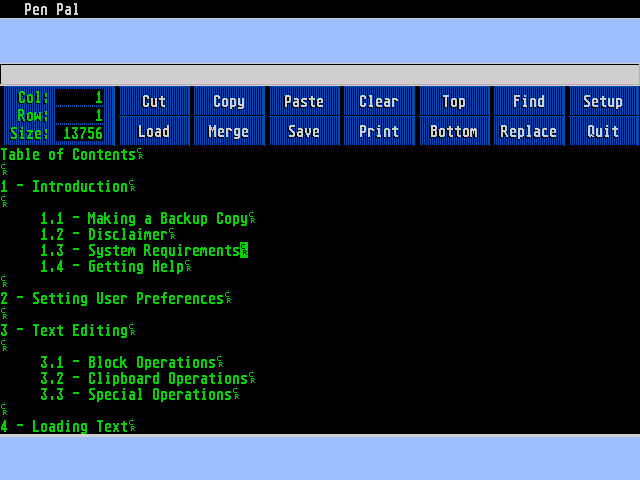Click the Clear button
Viewport: 640px width, 480px height.
[x=379, y=101]
